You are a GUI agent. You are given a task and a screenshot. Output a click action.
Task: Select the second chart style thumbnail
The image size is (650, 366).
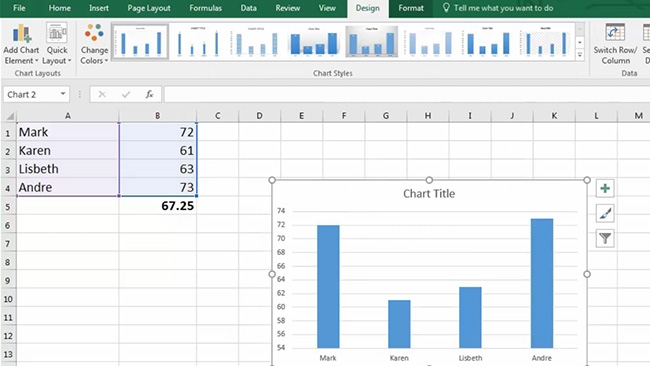pos(198,42)
